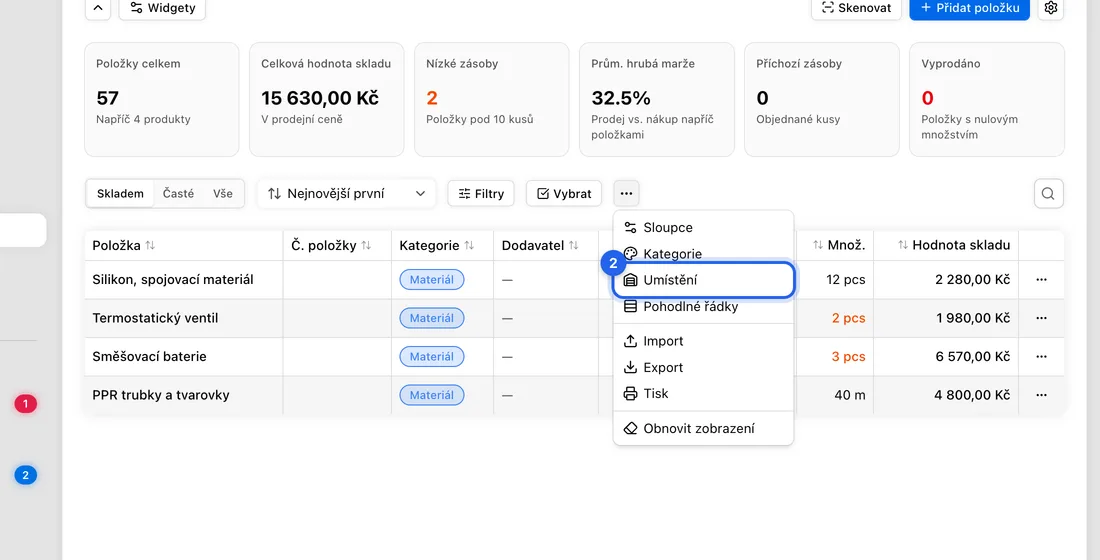Click the 1 980,00 Kč stock value
1100x560 pixels.
pyautogui.click(x=973, y=318)
